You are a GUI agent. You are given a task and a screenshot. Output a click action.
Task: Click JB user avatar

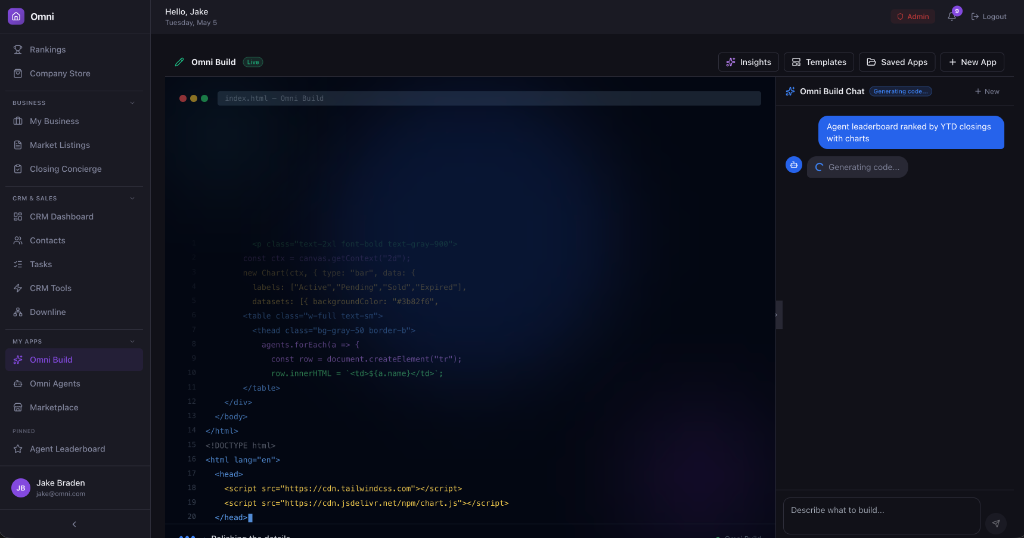click(21, 488)
